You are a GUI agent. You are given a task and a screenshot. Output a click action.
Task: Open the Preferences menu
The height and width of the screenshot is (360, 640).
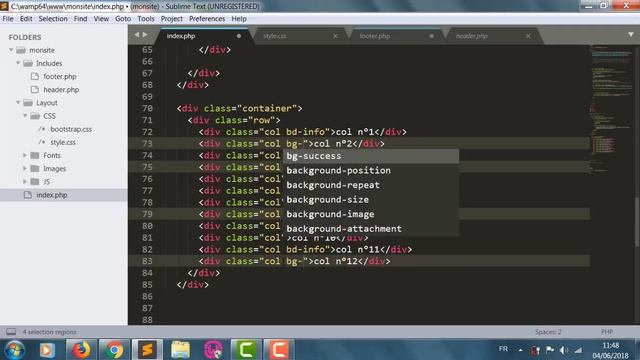tap(207, 19)
